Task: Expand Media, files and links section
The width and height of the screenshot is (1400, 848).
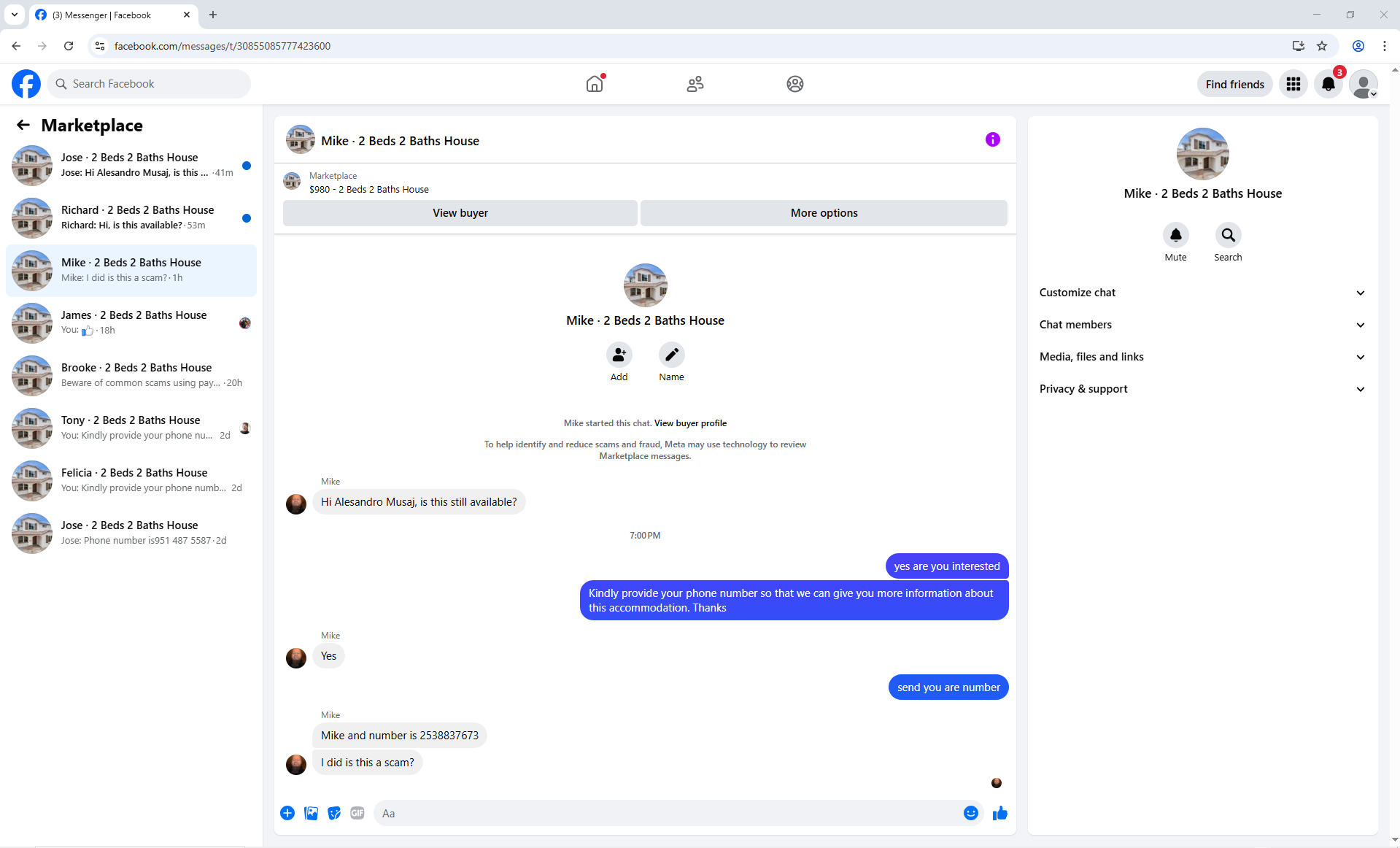Action: coord(1202,357)
